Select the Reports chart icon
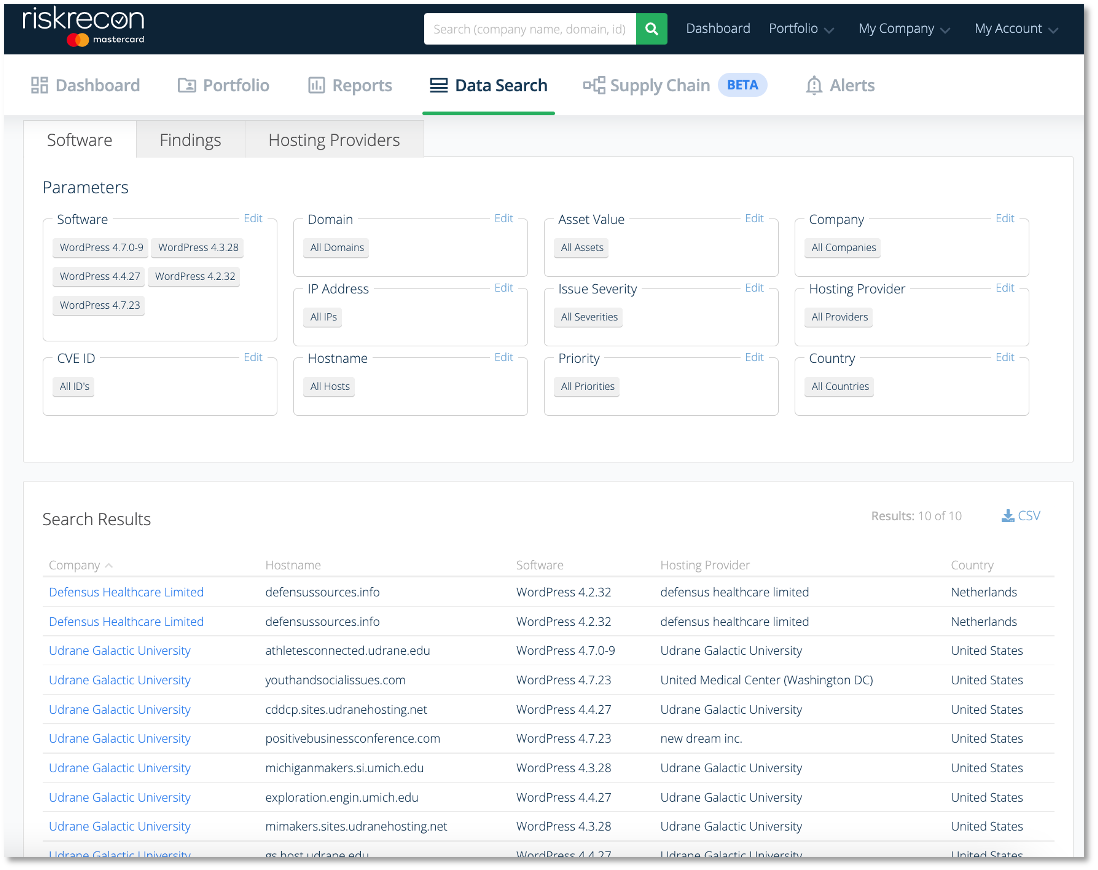 click(x=315, y=86)
